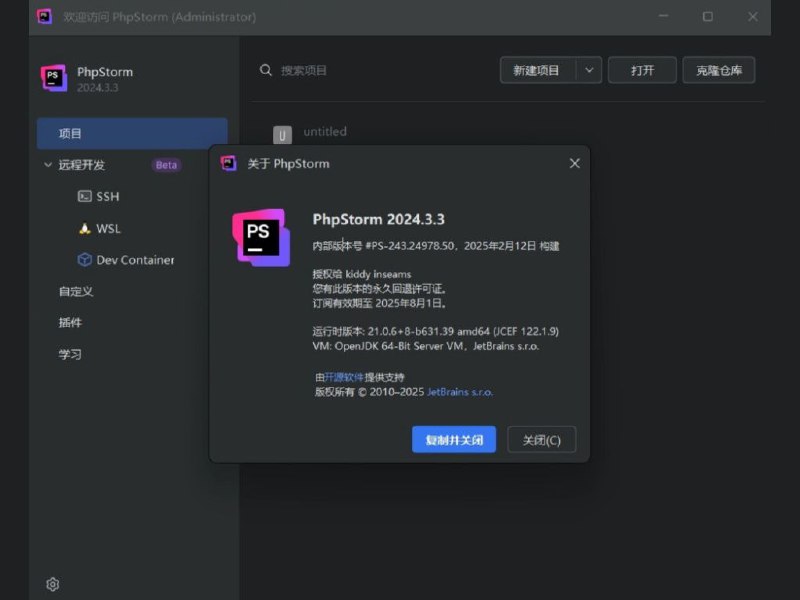800x600 pixels.
Task: Maximize the PhpStorm welcome window
Action: (x=708, y=16)
